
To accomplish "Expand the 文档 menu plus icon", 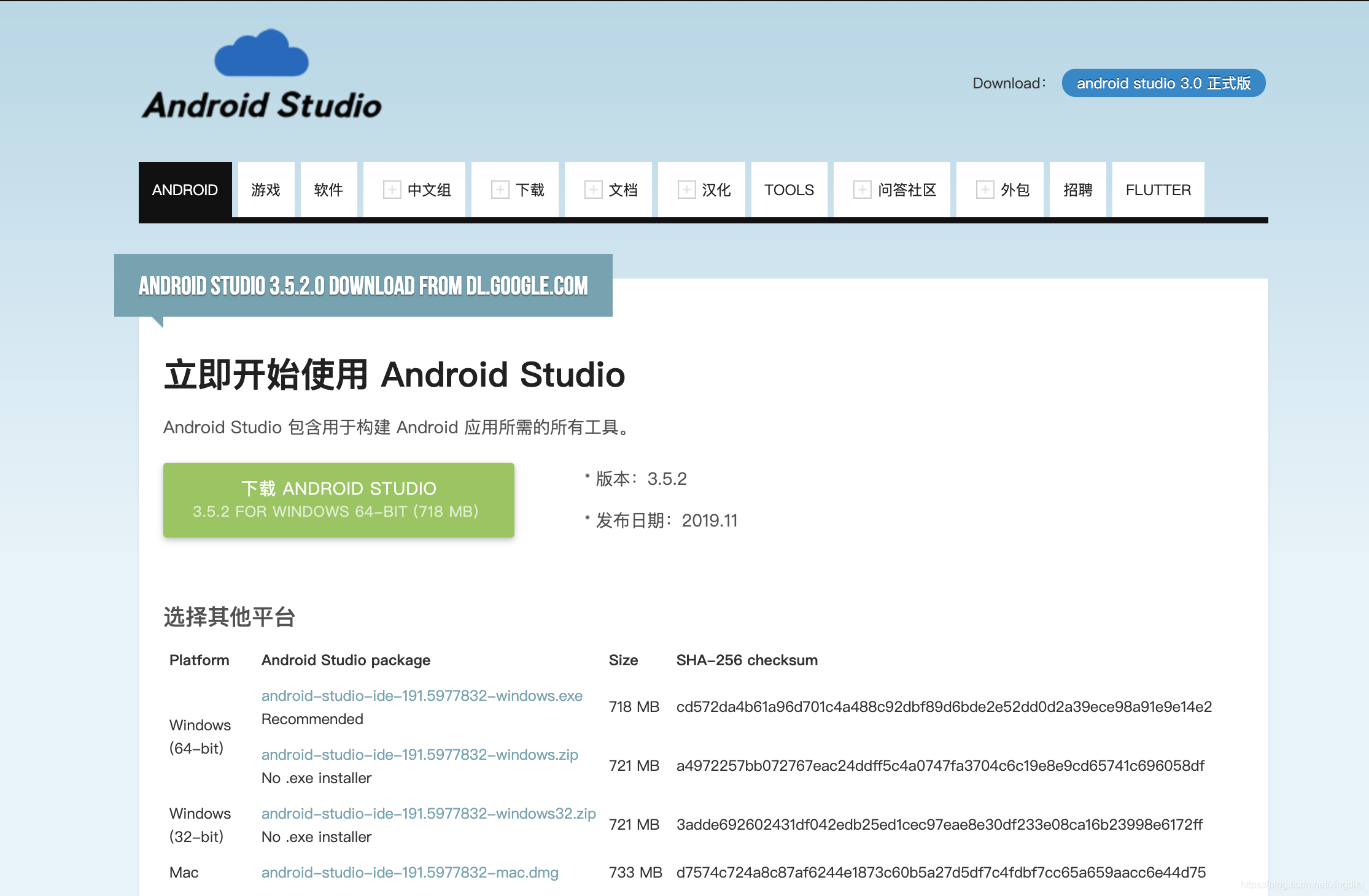I will pos(593,190).
